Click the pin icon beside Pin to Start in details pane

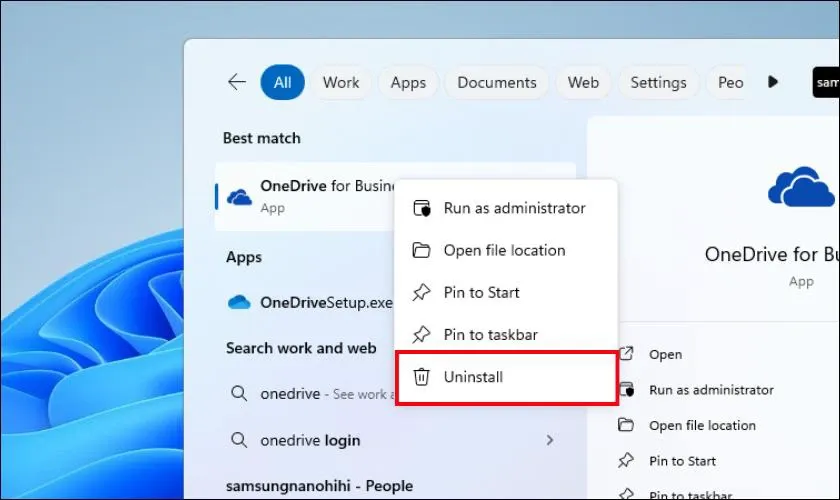626,460
